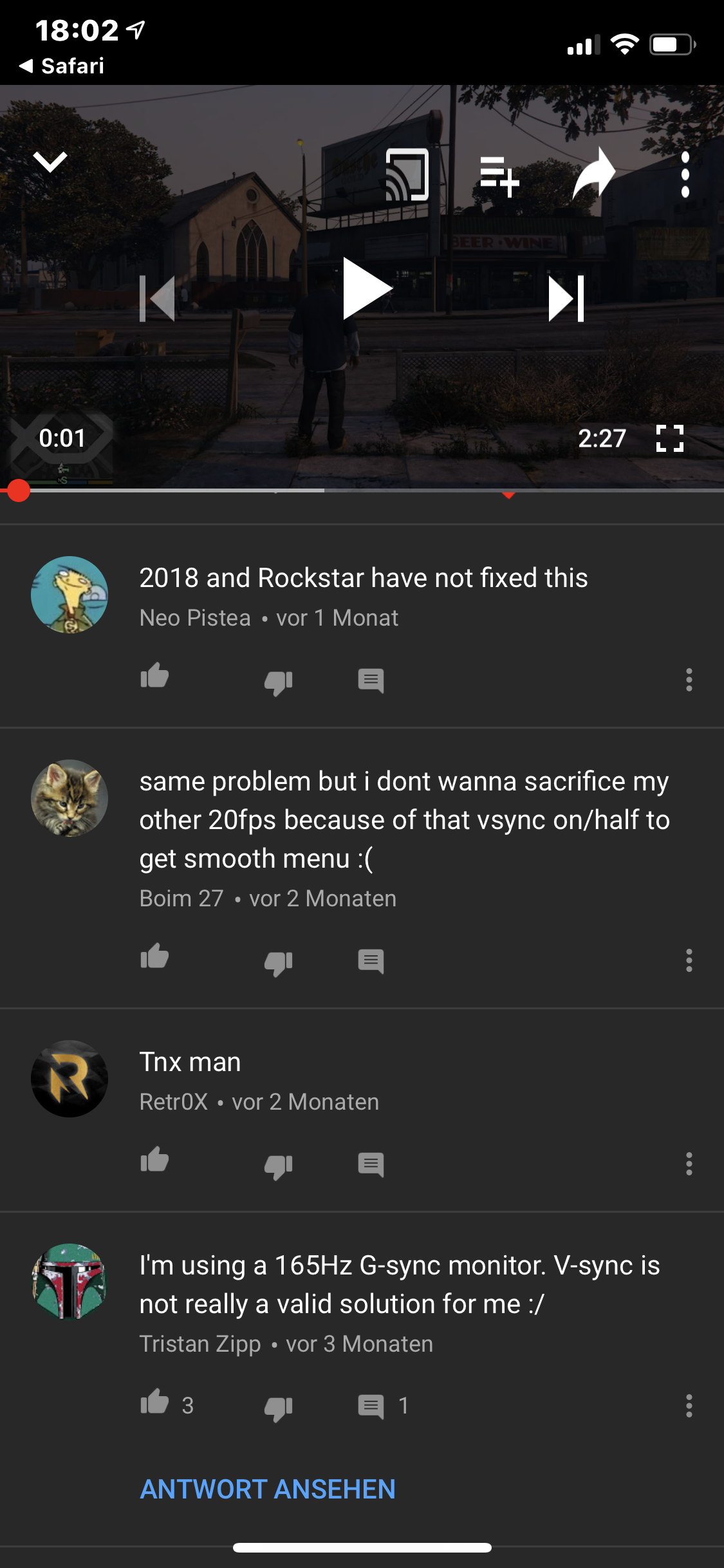Viewport: 724px width, 1568px height.
Task: Enter fullscreen mode
Action: (x=669, y=438)
